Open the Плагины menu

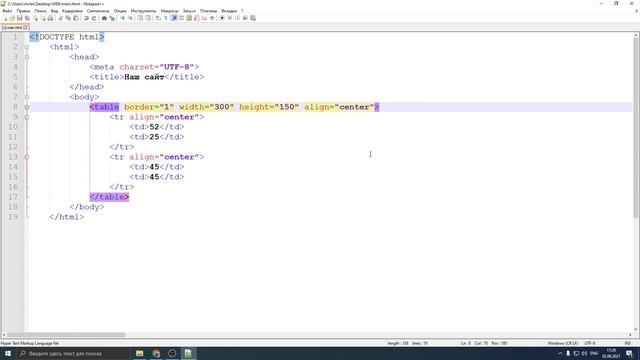point(209,11)
